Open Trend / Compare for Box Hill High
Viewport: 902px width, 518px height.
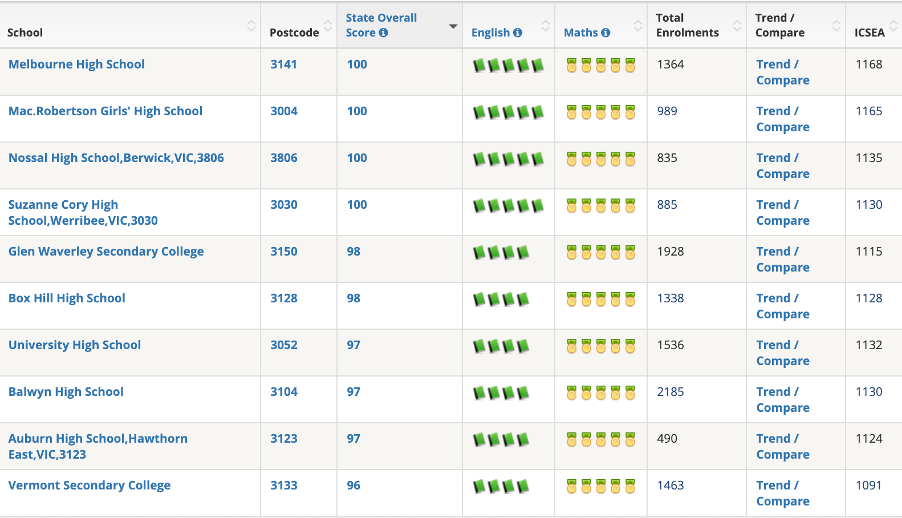[x=782, y=306]
